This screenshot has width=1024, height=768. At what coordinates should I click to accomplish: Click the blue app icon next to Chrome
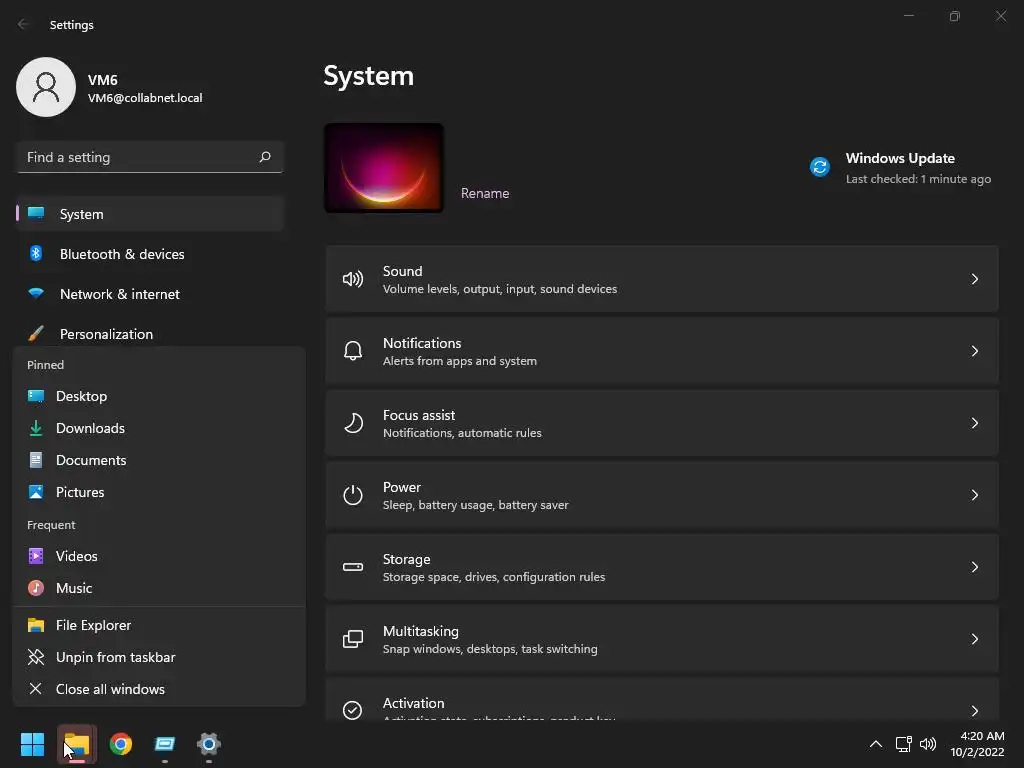click(165, 744)
